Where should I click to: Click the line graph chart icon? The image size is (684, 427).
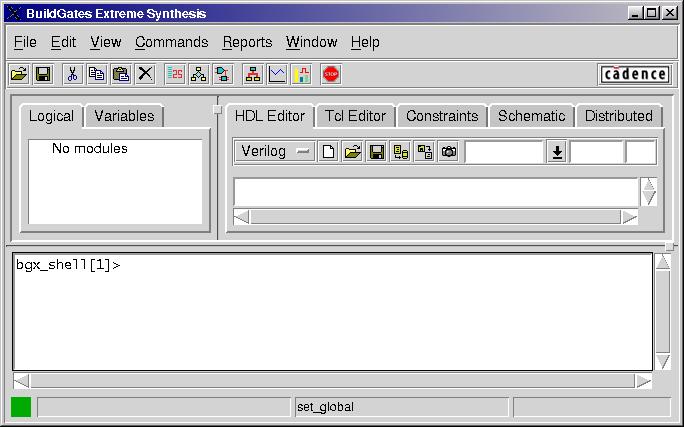[x=277, y=75]
